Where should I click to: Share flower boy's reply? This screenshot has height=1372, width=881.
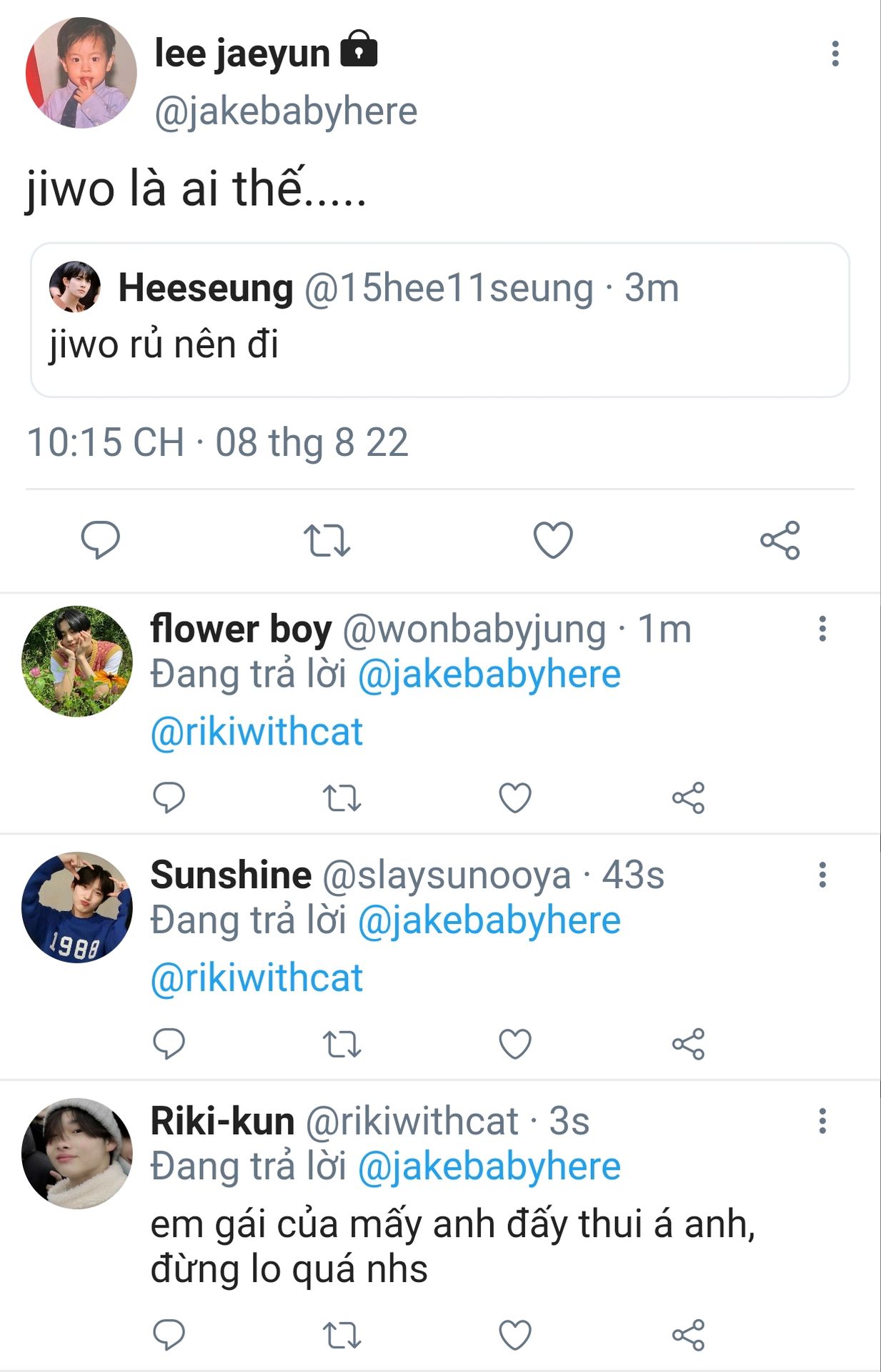tap(688, 797)
